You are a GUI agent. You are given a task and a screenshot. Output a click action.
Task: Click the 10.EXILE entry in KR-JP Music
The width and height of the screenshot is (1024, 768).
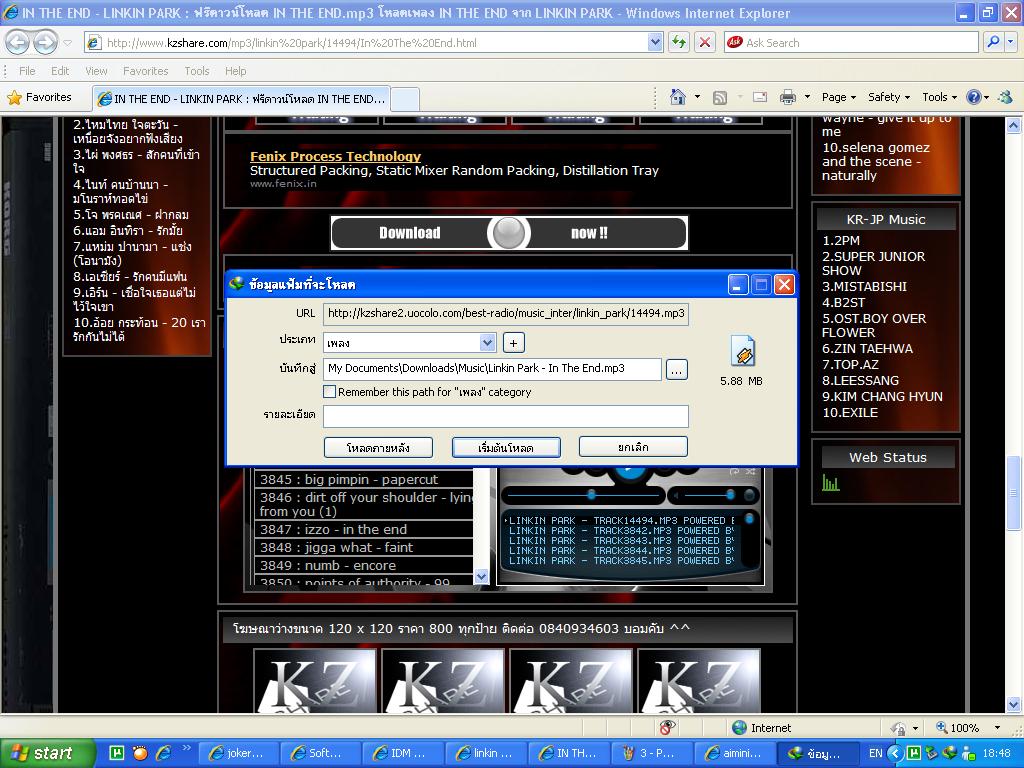point(850,413)
